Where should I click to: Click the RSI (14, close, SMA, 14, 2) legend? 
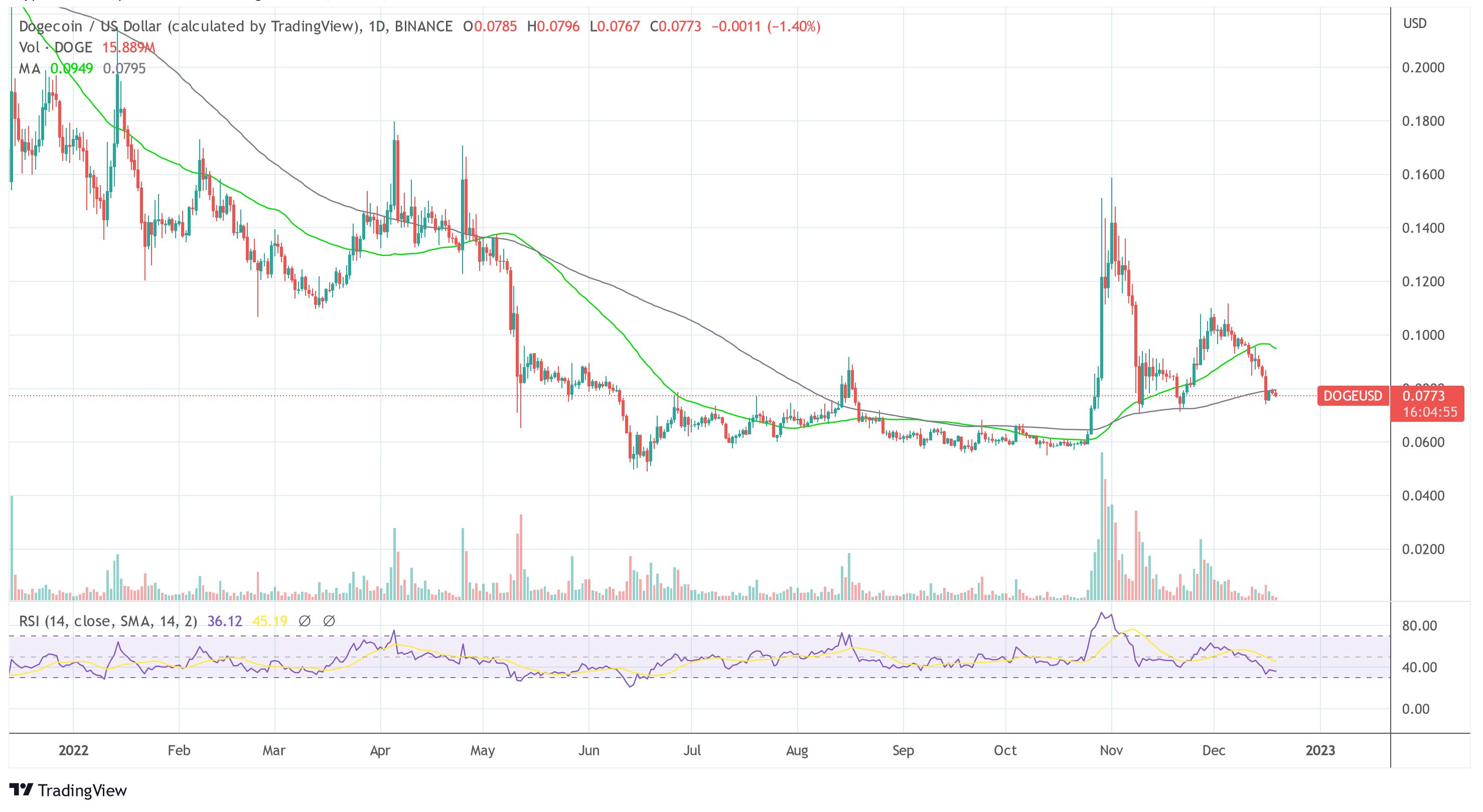(108, 621)
